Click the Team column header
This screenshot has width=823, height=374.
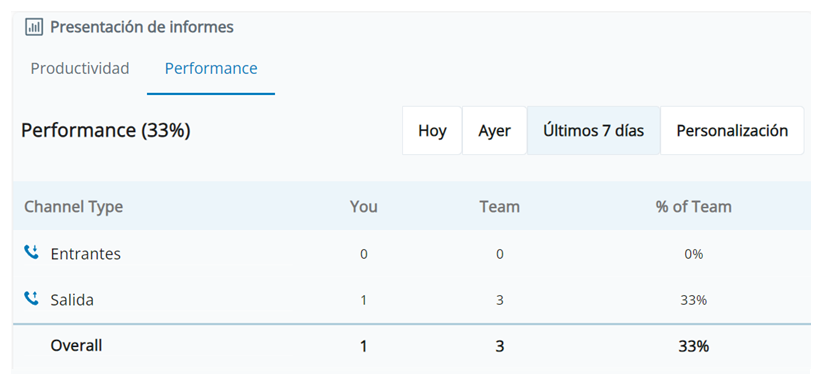500,207
